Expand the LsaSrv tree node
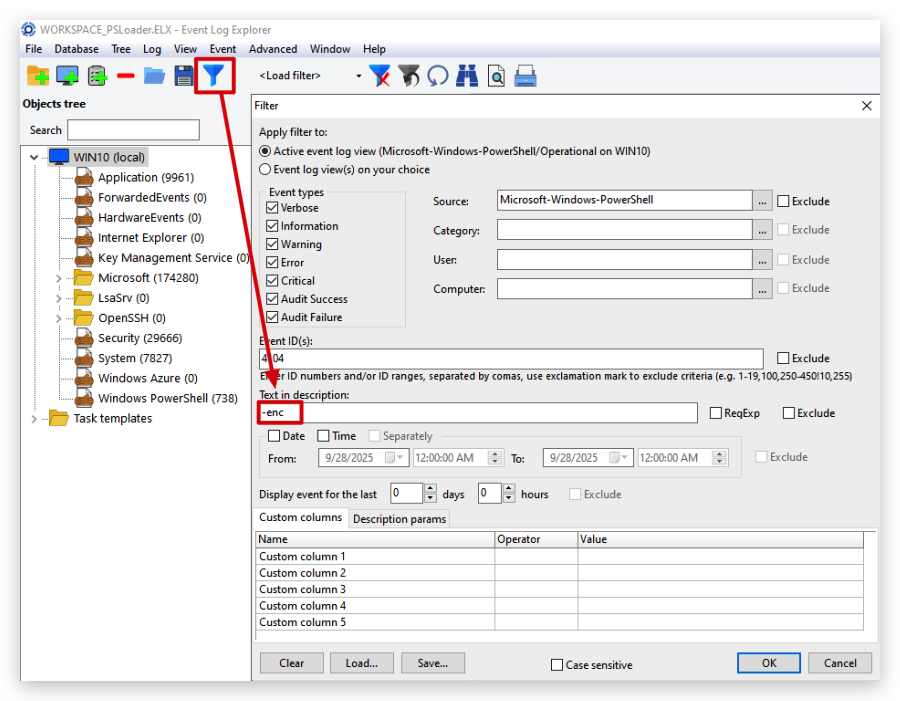 click(x=59, y=299)
